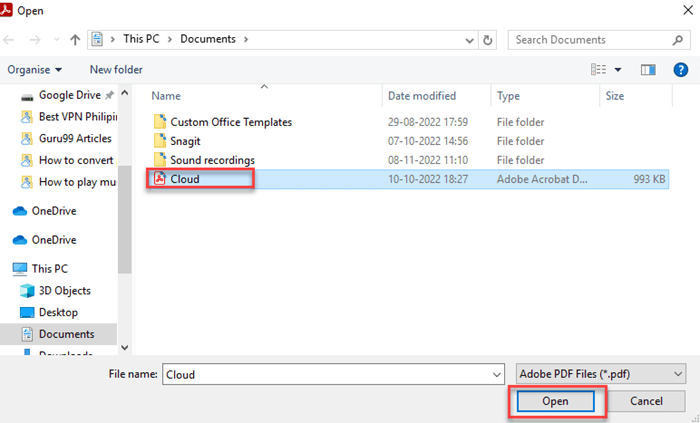This screenshot has height=423, width=700.
Task: Open the How to convert quick access item
Action: click(x=76, y=160)
